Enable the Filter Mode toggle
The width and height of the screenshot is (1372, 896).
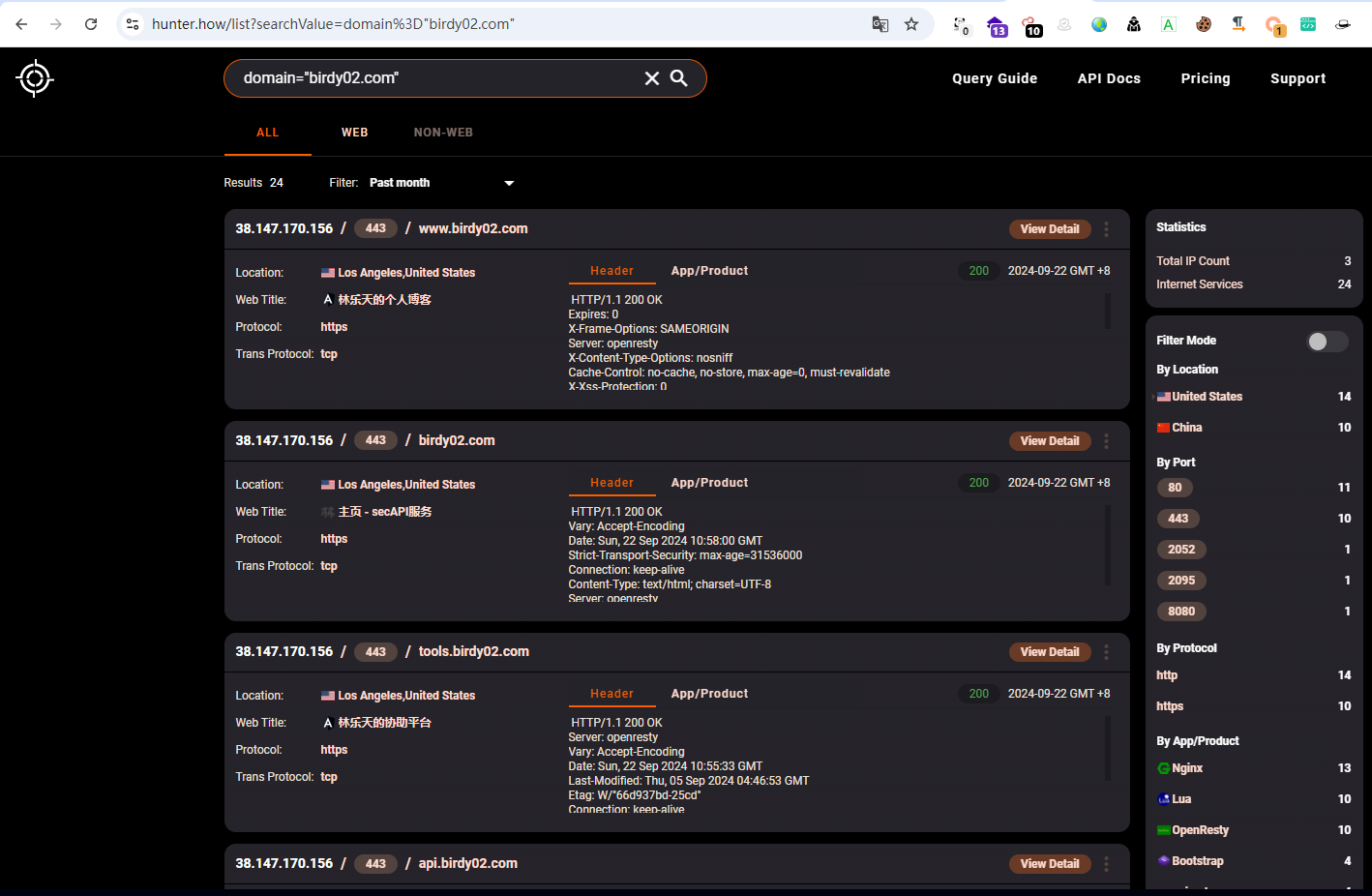click(x=1327, y=342)
